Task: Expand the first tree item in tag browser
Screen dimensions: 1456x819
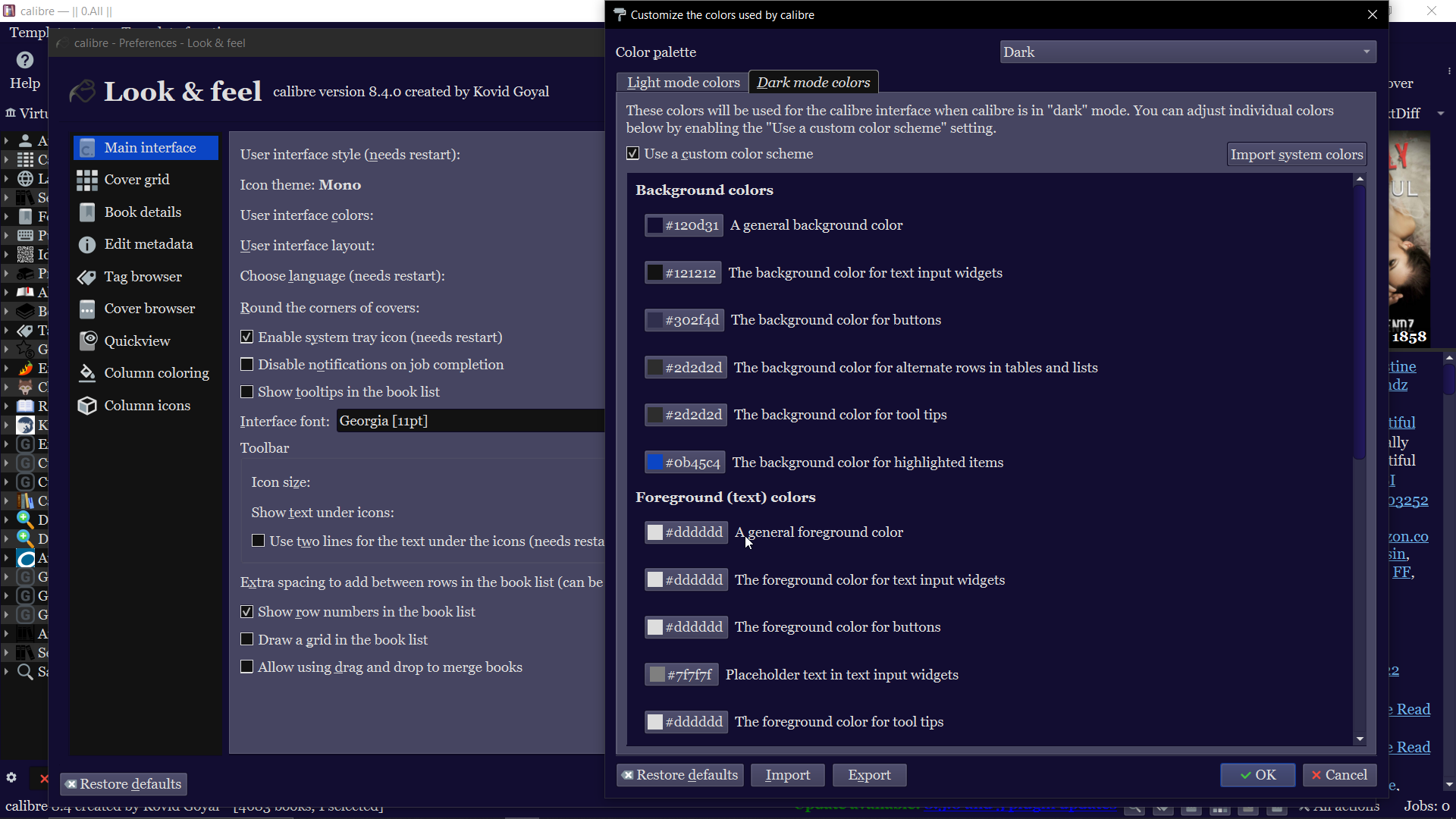Action: 6,141
